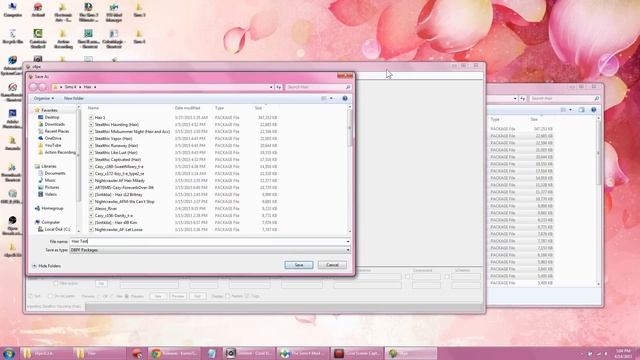
Task: Toggle preview pane in background Explorer window
Action: coord(582,110)
